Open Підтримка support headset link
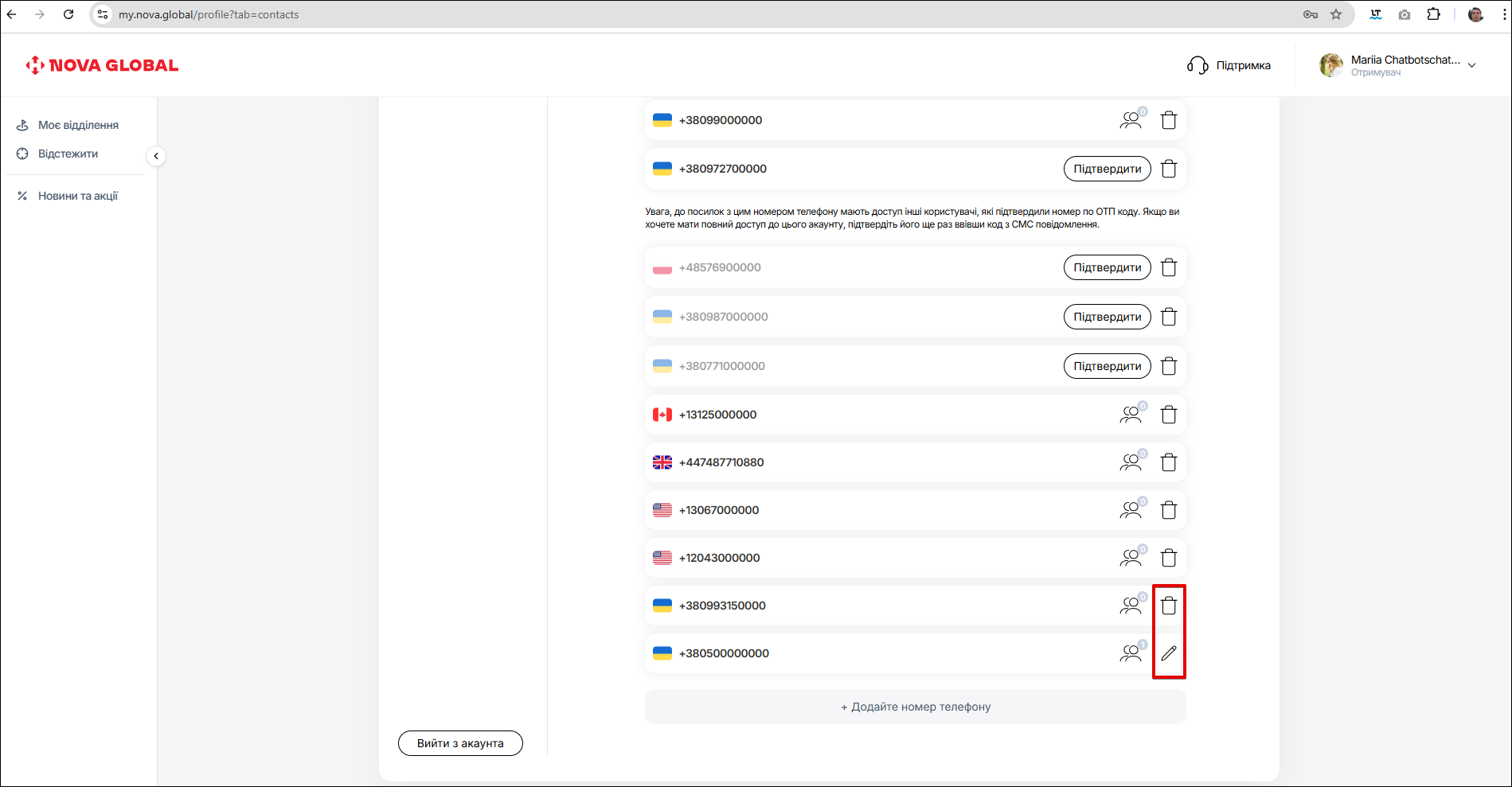The height and width of the screenshot is (787, 1512). pos(1229,65)
